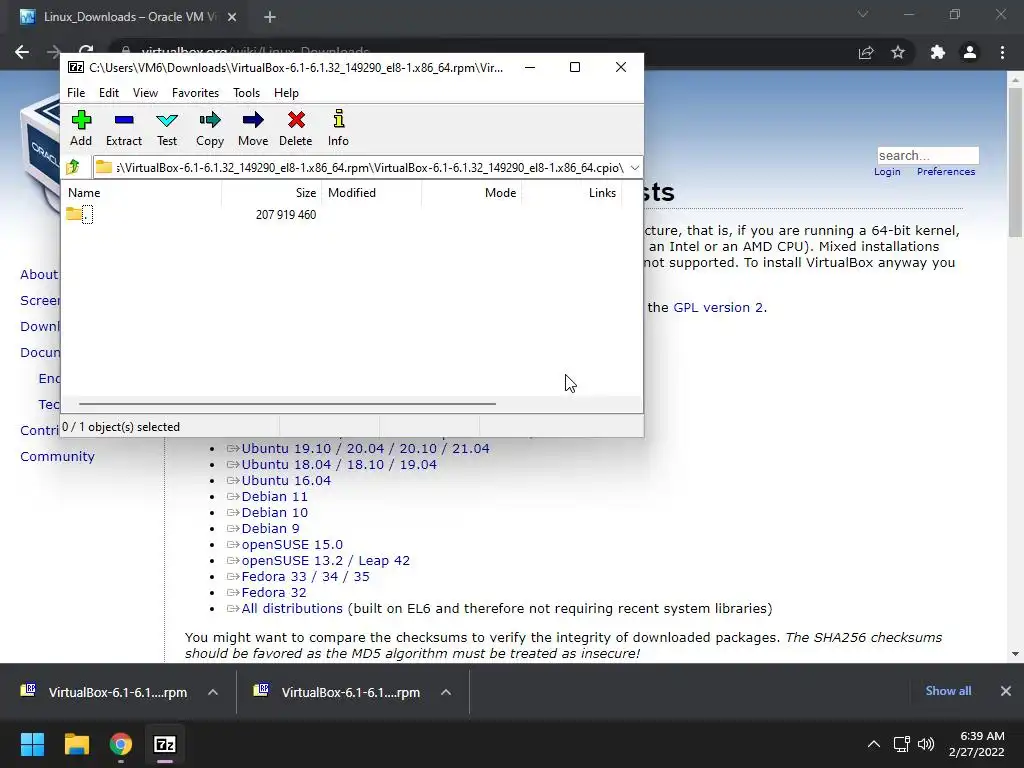The height and width of the screenshot is (768, 1024).
Task: Open the Help menu
Action: pos(286,93)
